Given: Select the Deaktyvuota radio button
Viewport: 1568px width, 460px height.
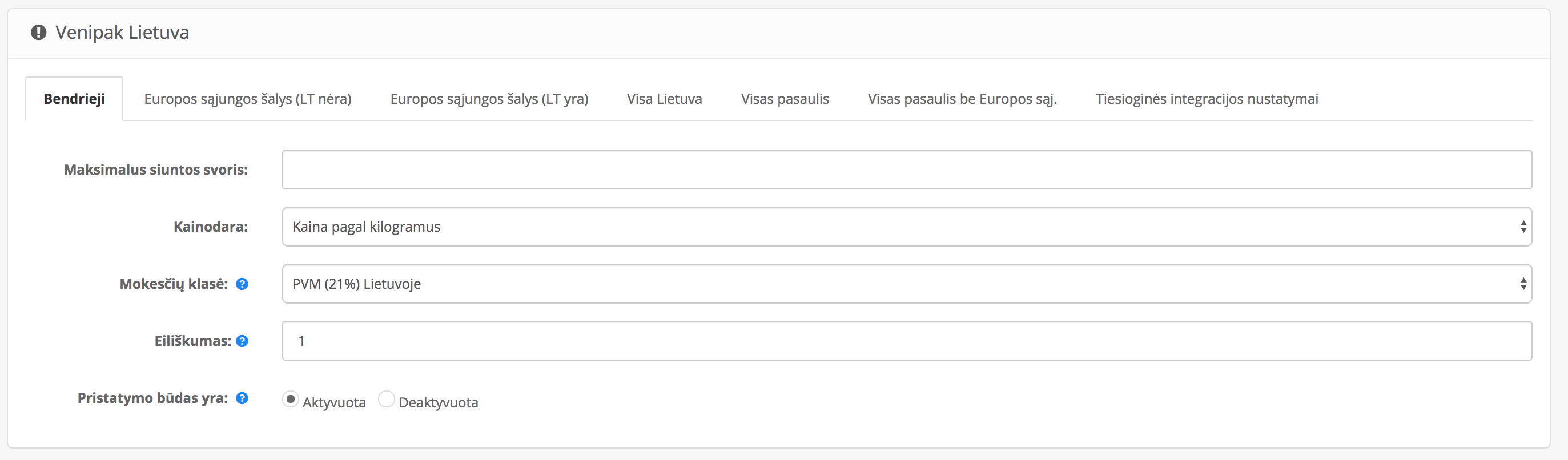Looking at the screenshot, I should 387,399.
